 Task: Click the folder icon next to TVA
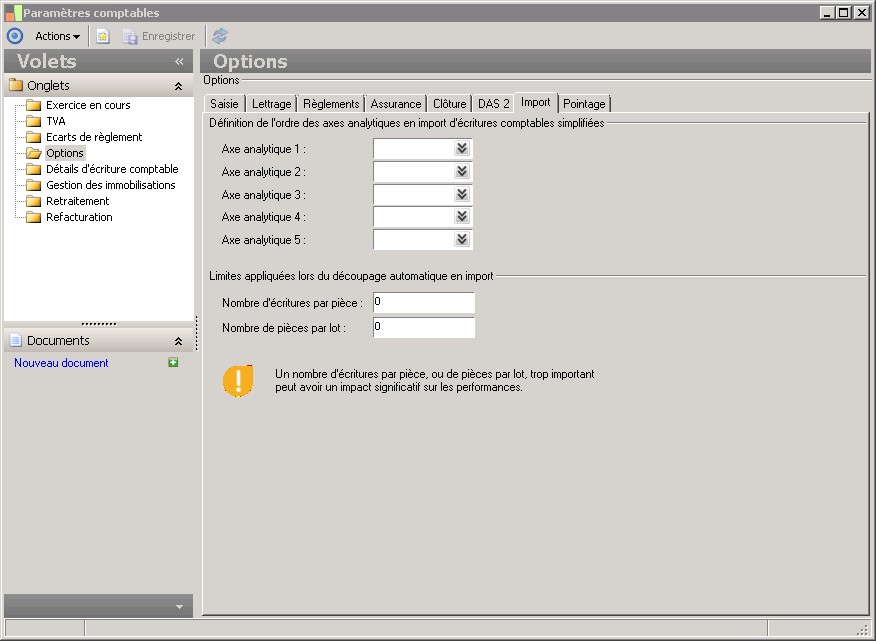[34, 121]
